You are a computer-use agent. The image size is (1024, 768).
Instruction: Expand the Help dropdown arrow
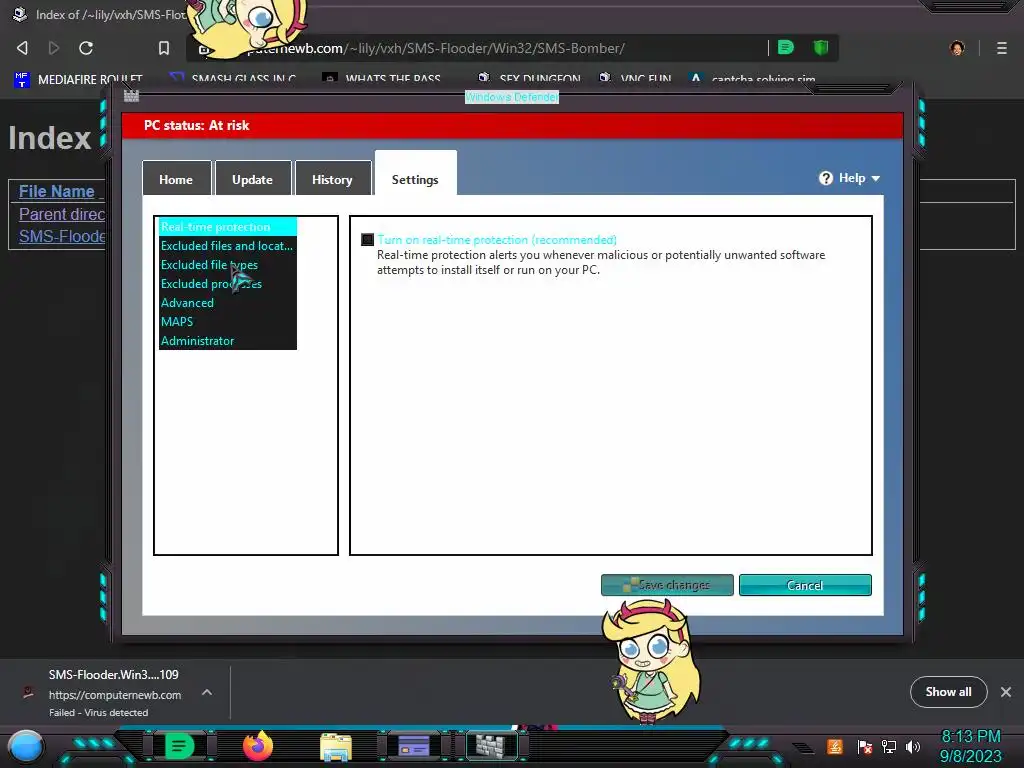876,178
